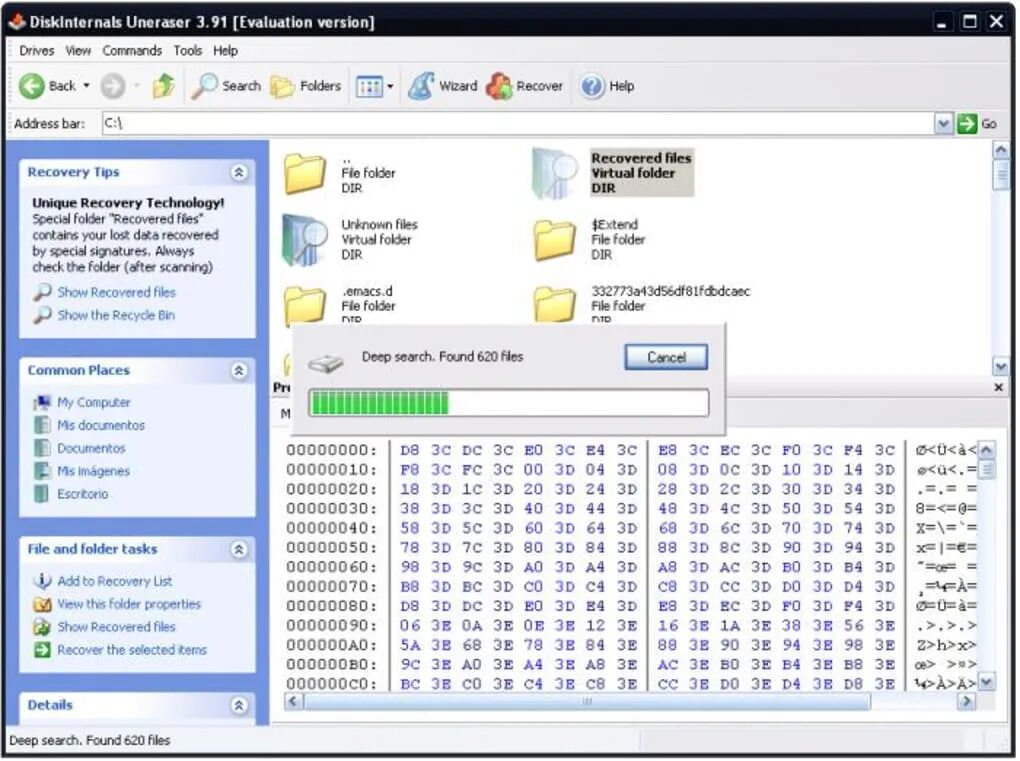
Task: Collapse the Common Places panel
Action: (x=239, y=371)
